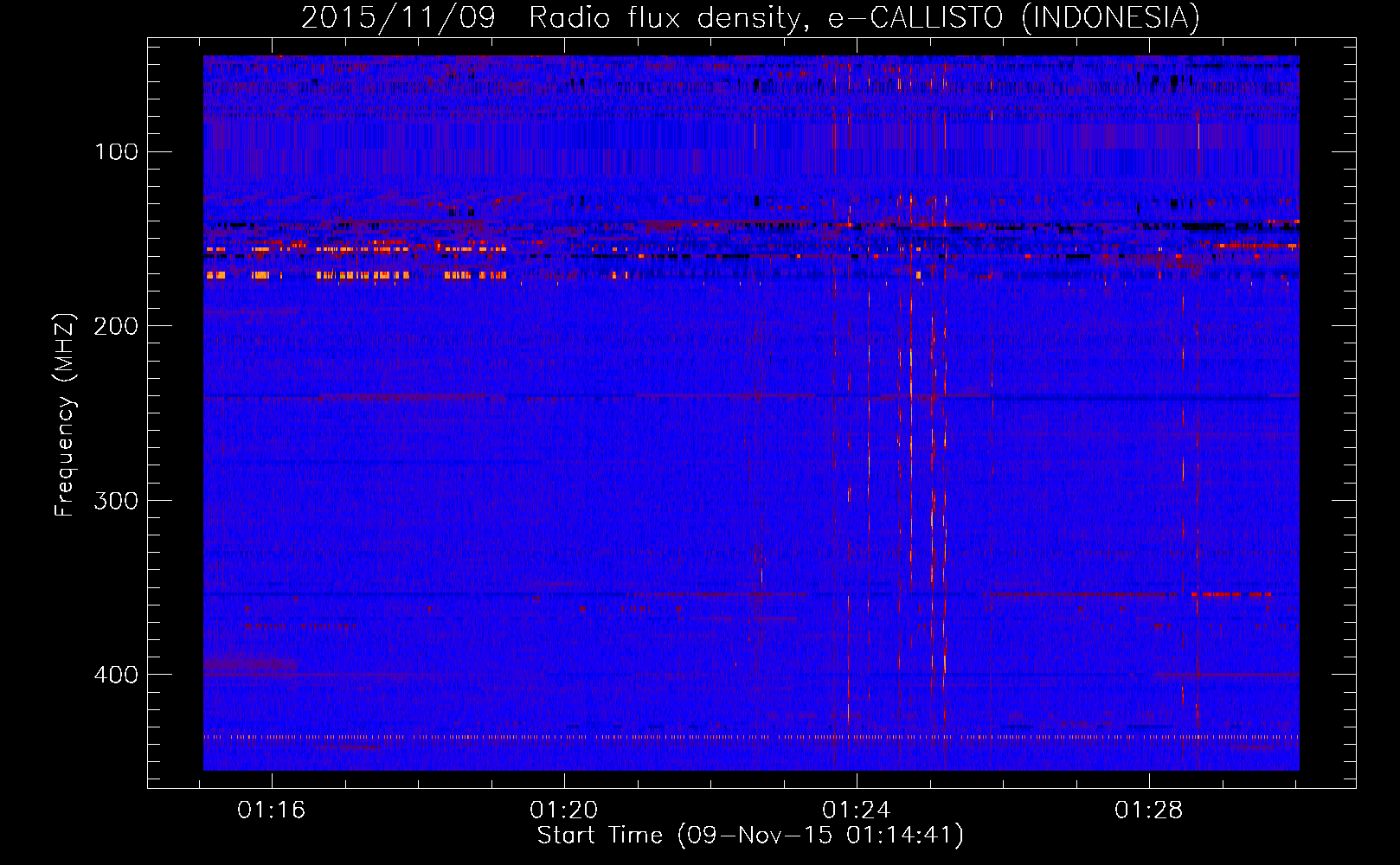Viewport: 1400px width, 865px height.
Task: Click the 'Start Time (09-Nov-15 01:14:41)' label
Action: click(x=750, y=836)
